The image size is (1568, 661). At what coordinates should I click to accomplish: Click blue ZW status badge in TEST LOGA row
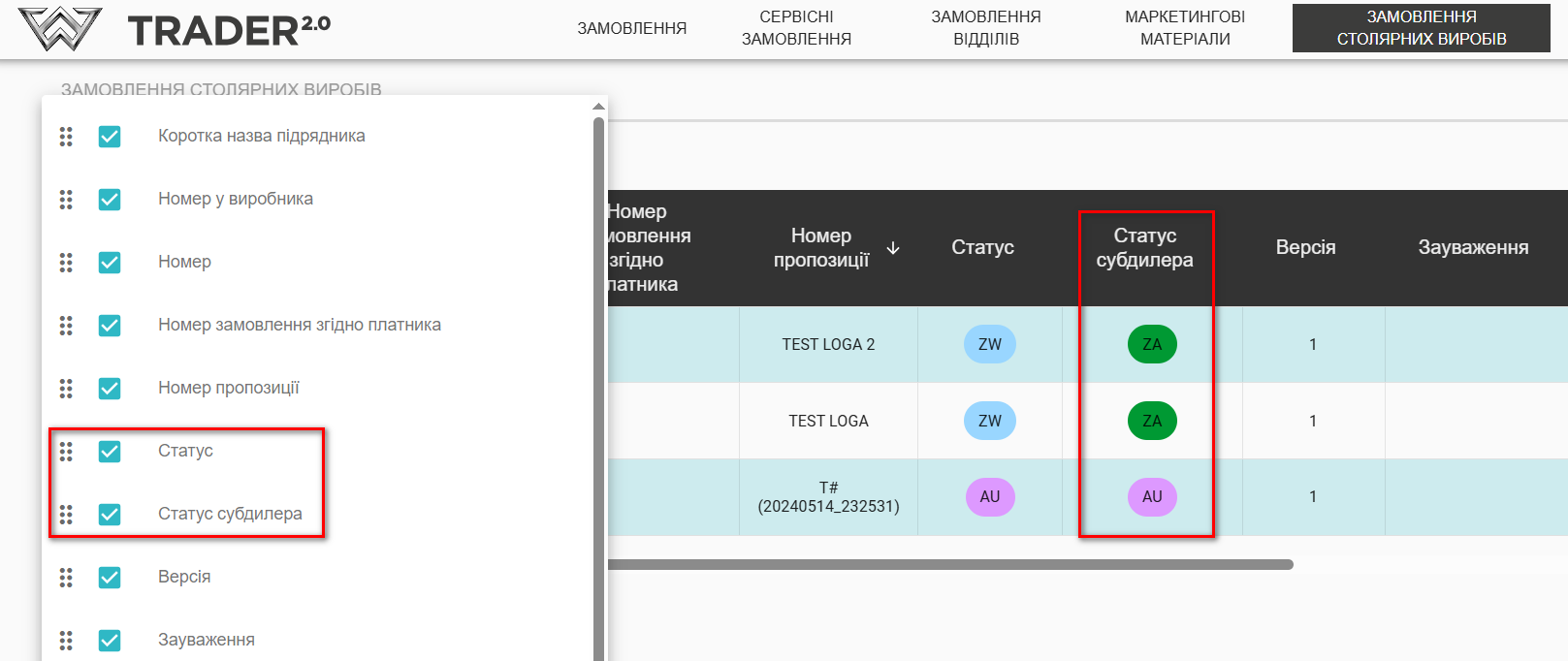pos(989,421)
